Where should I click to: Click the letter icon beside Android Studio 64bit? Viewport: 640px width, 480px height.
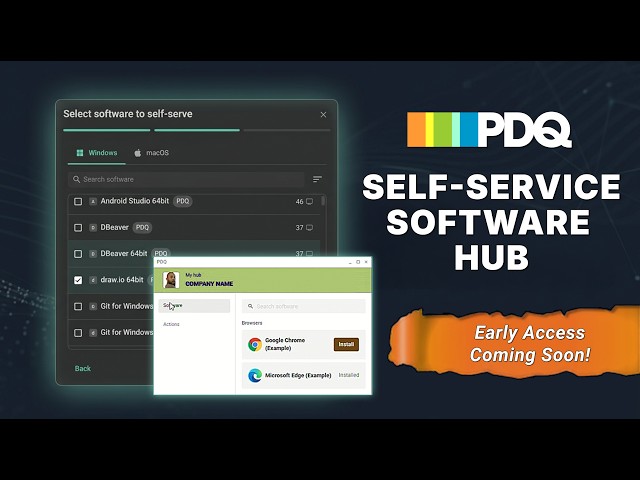pyautogui.click(x=93, y=201)
